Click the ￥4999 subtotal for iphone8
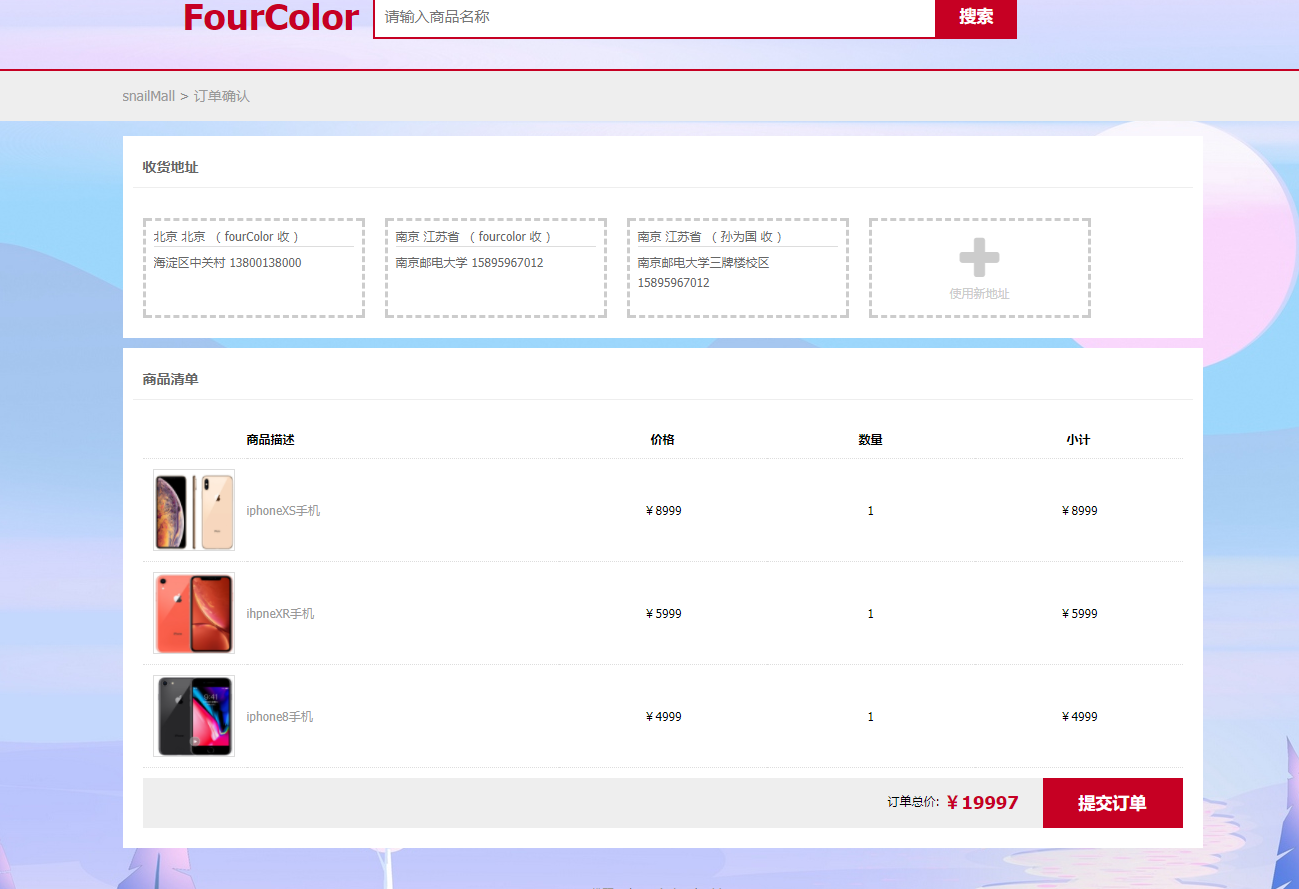Viewport: 1299px width, 889px height. point(1079,717)
